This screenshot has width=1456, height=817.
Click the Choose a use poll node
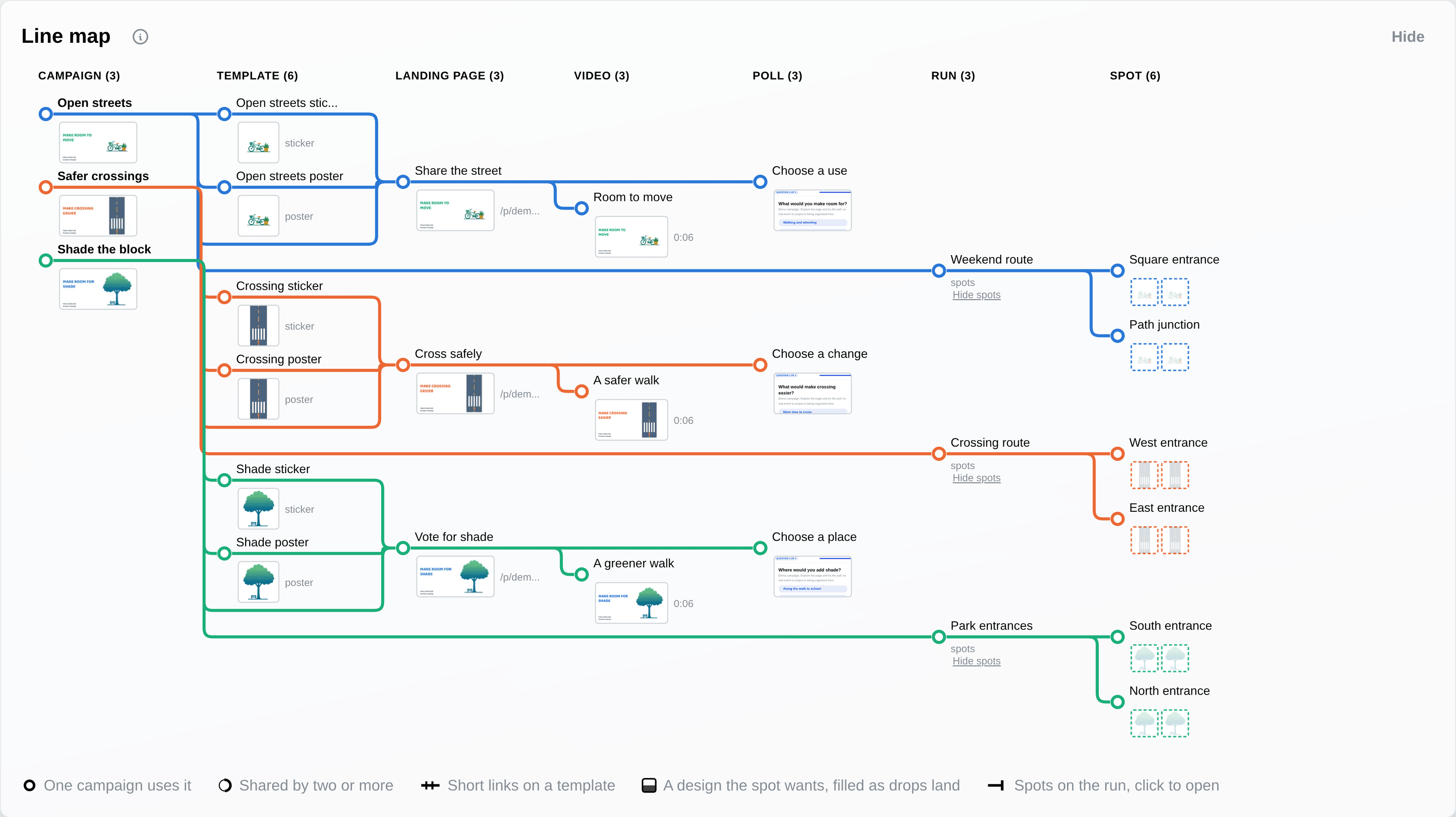pyautogui.click(x=760, y=182)
